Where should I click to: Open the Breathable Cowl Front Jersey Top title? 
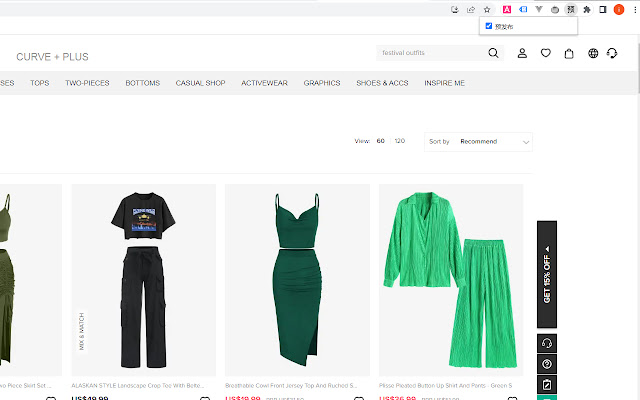tap(291, 385)
